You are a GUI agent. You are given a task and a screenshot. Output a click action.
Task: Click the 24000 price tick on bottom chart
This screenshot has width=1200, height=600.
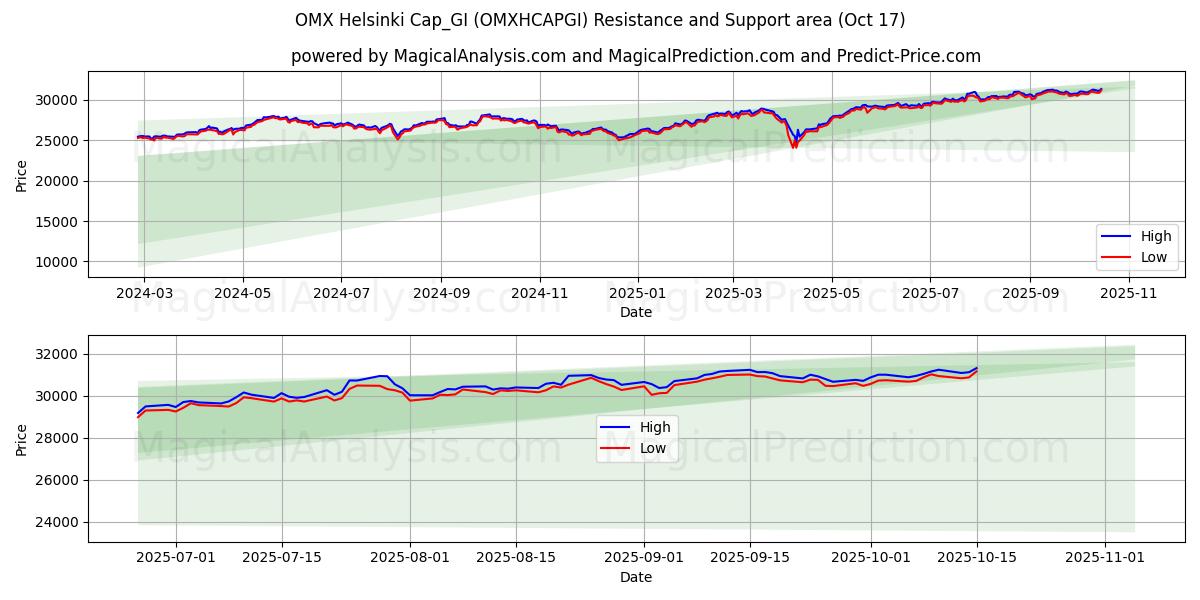coord(58,522)
